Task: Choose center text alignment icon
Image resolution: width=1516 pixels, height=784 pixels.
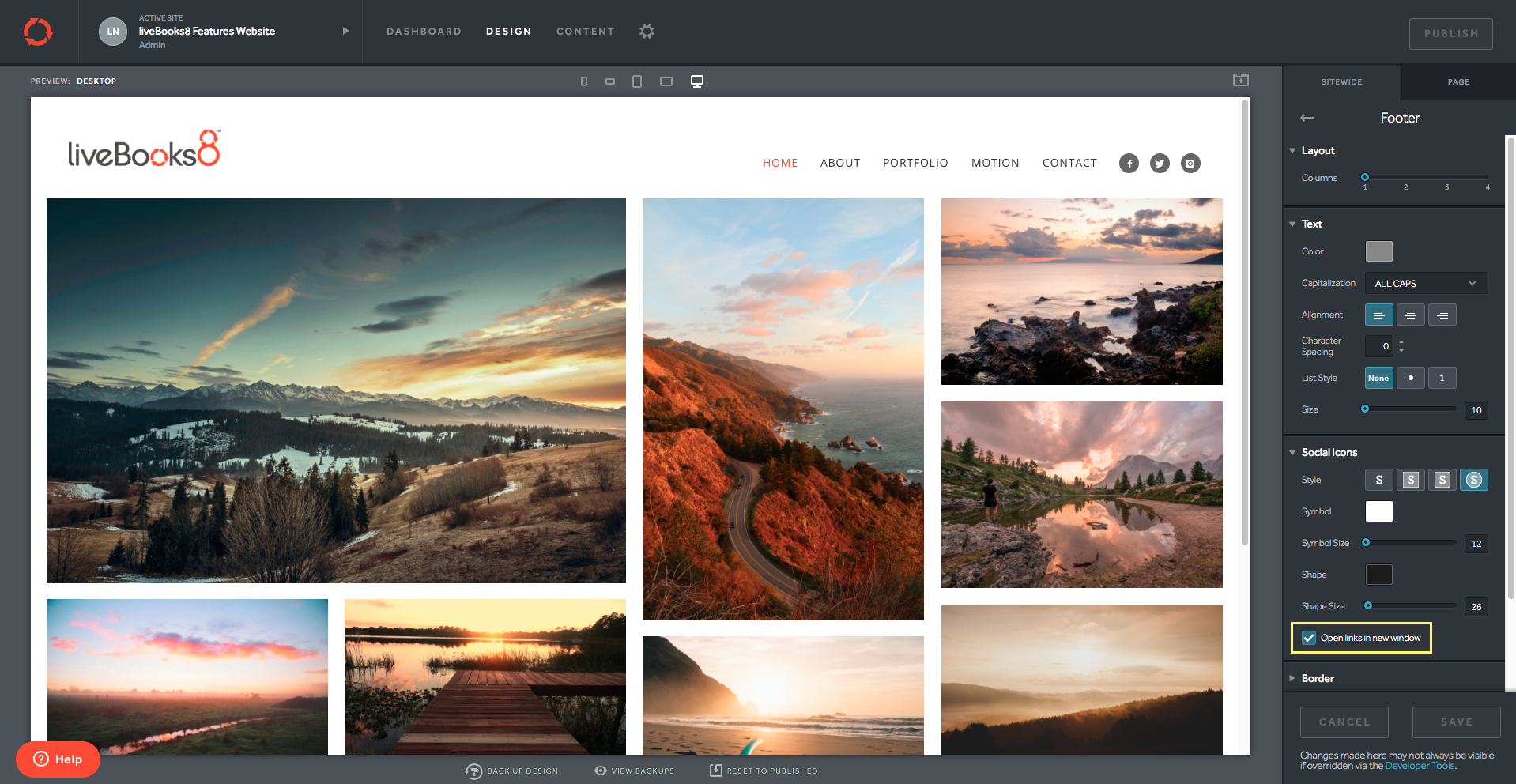Action: pyautogui.click(x=1410, y=315)
